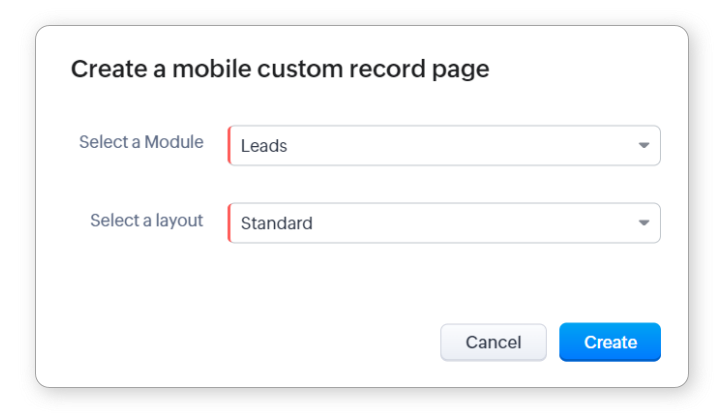Dismiss the dialog using Cancel

coord(493,342)
